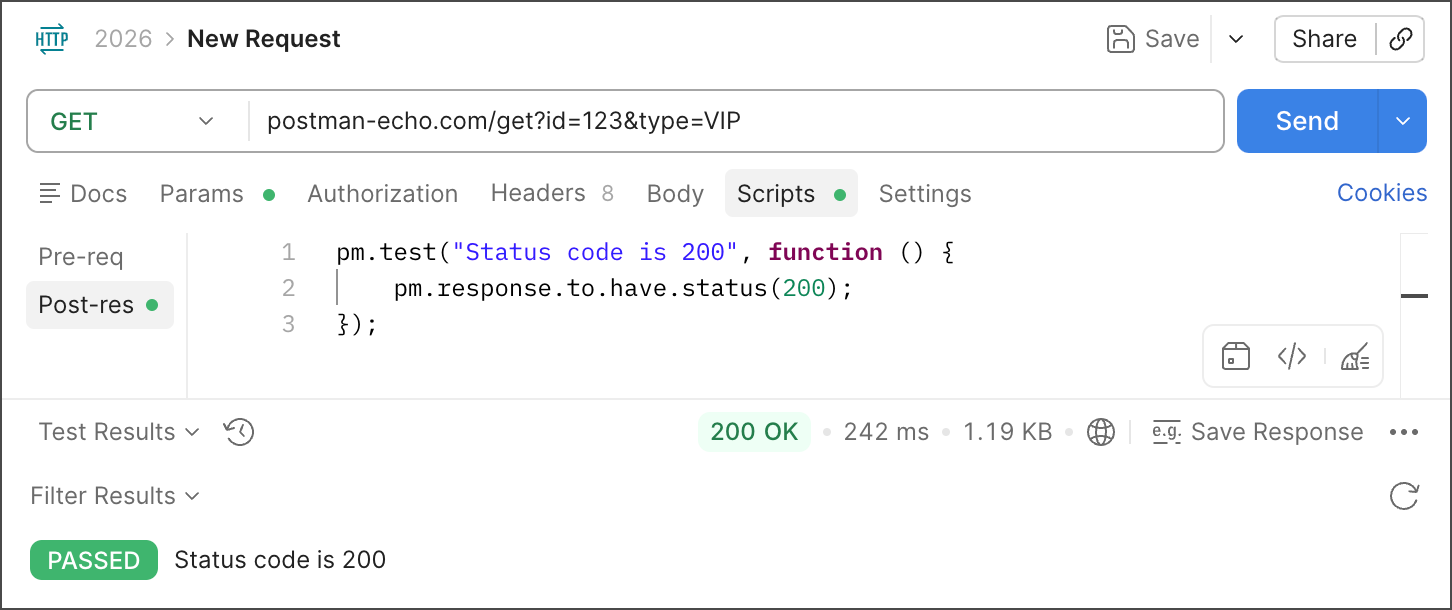Expand the Save options chevron
The image size is (1452, 610).
(1236, 39)
